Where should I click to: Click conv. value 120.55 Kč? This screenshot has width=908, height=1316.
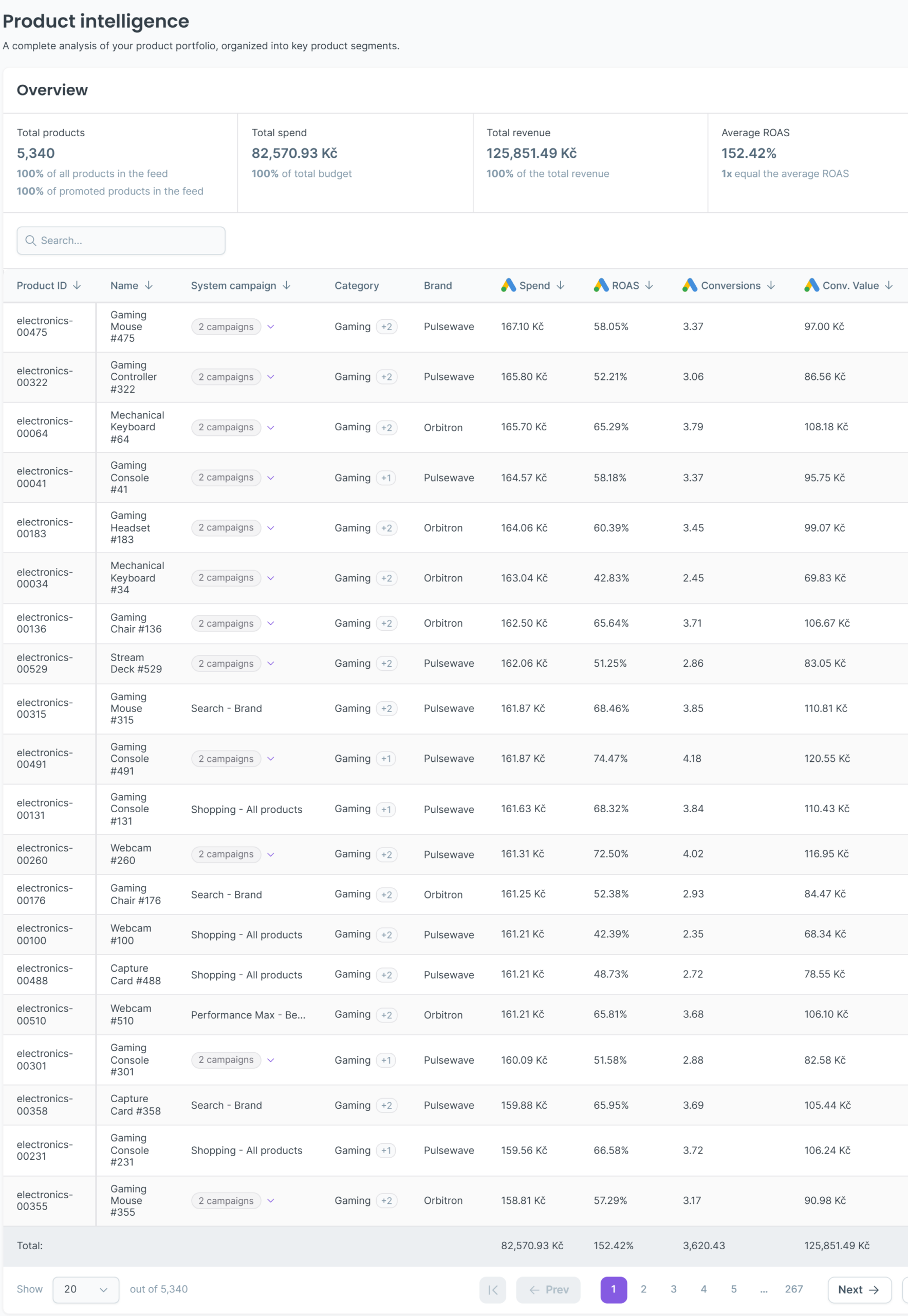[x=827, y=759]
